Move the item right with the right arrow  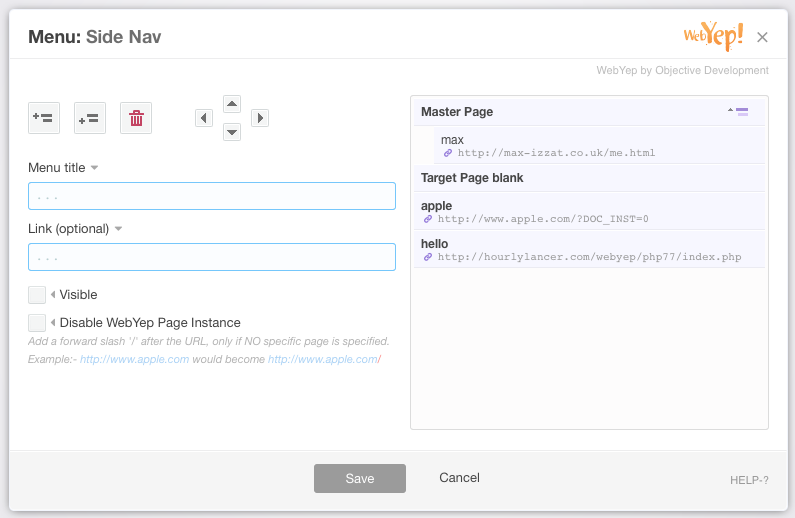260,118
